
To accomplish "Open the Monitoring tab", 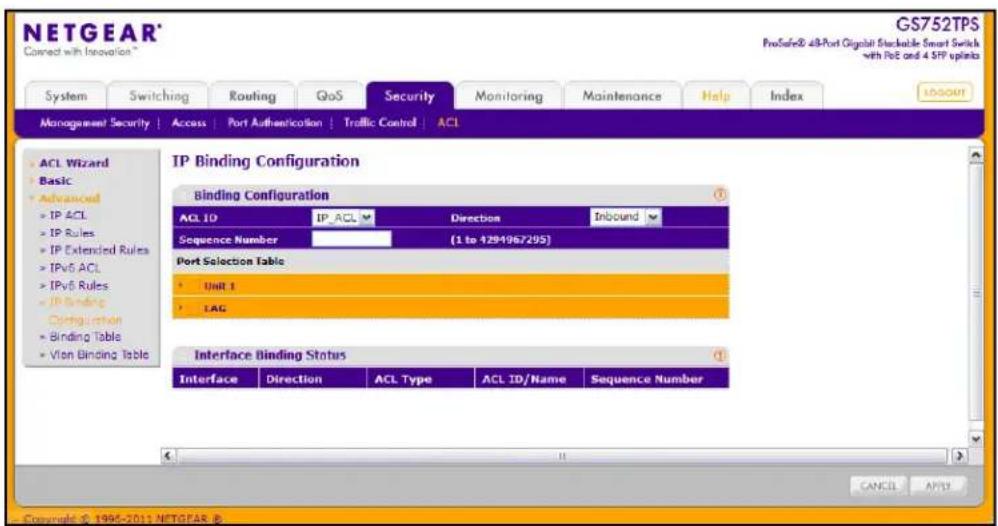I will click(509, 96).
